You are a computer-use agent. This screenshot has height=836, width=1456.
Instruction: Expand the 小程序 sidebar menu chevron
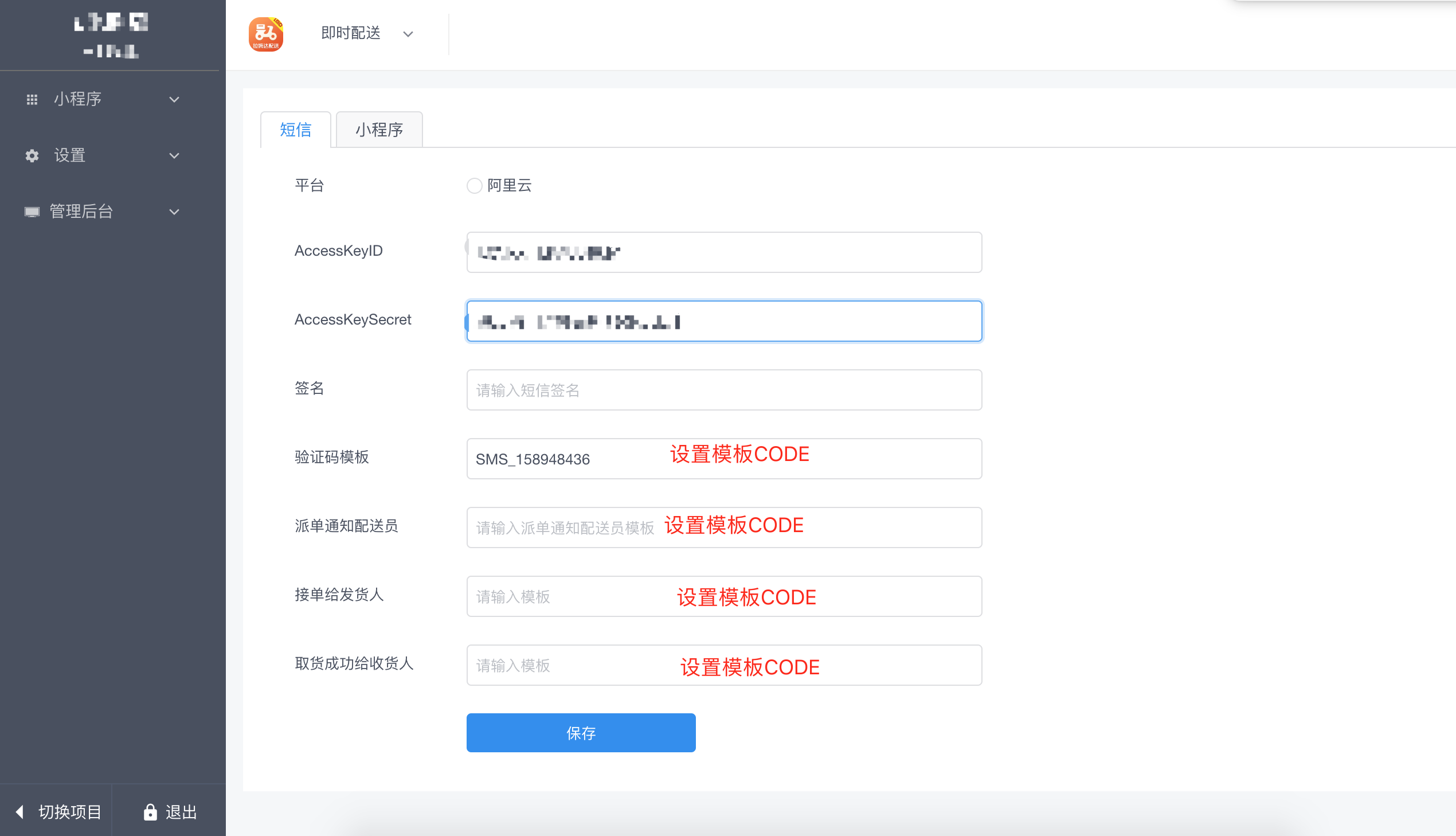(x=174, y=99)
